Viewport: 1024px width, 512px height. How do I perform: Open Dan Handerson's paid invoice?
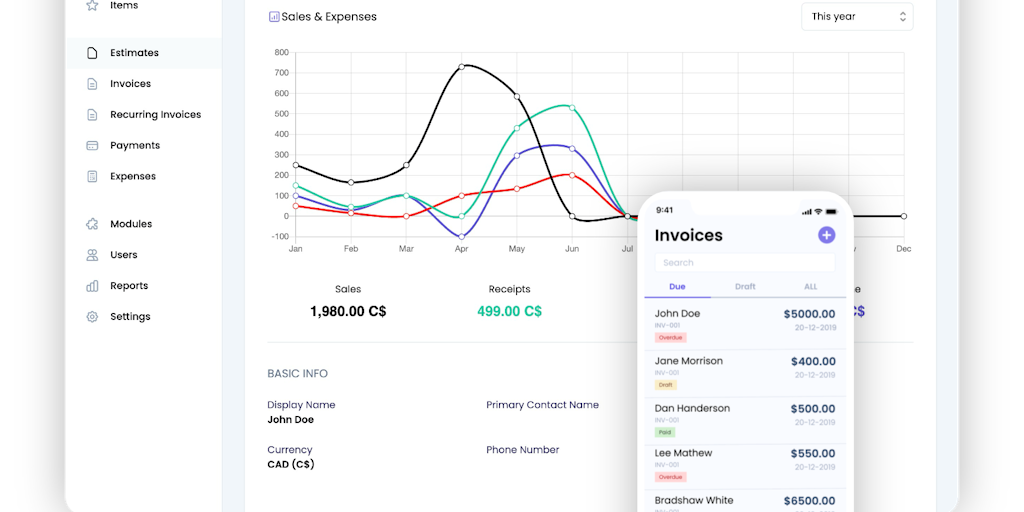pyautogui.click(x=745, y=419)
